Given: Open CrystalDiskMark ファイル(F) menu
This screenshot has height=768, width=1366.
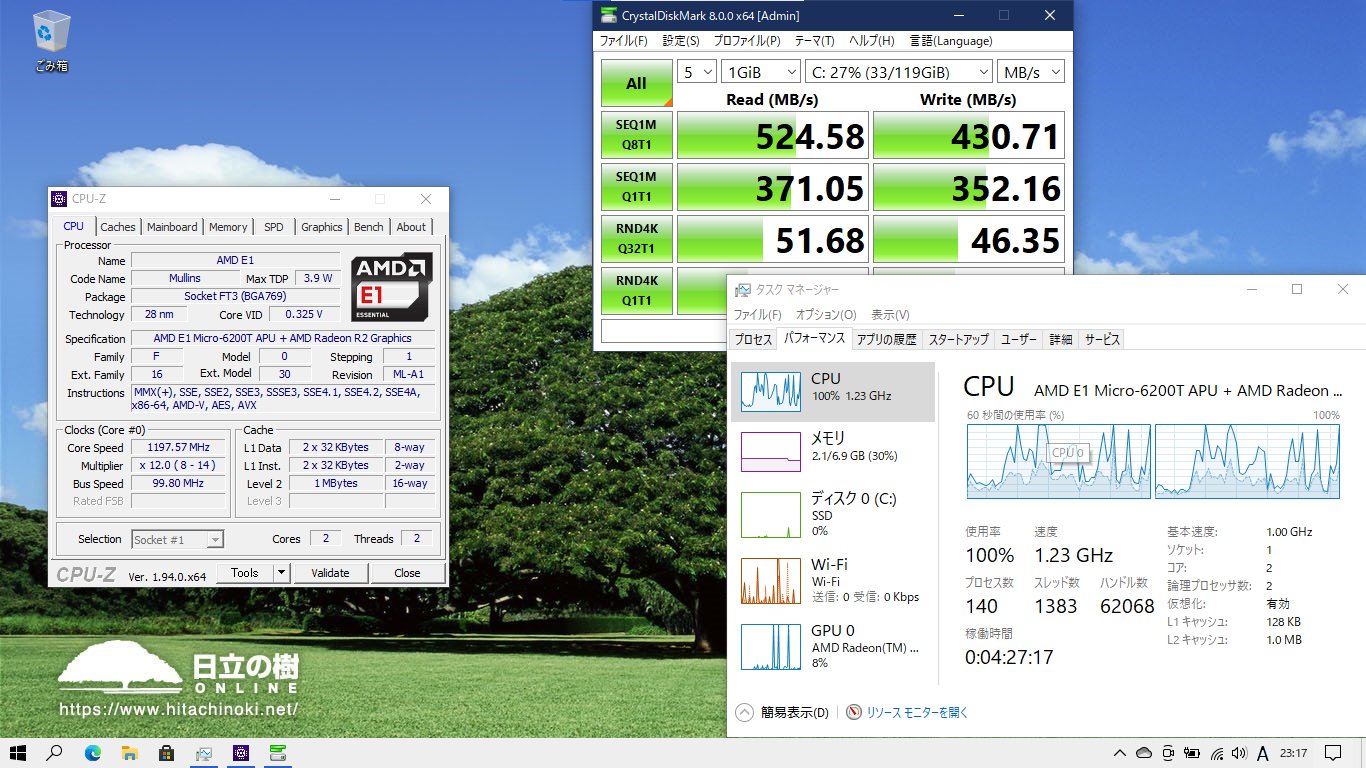Looking at the screenshot, I should pyautogui.click(x=623, y=41).
